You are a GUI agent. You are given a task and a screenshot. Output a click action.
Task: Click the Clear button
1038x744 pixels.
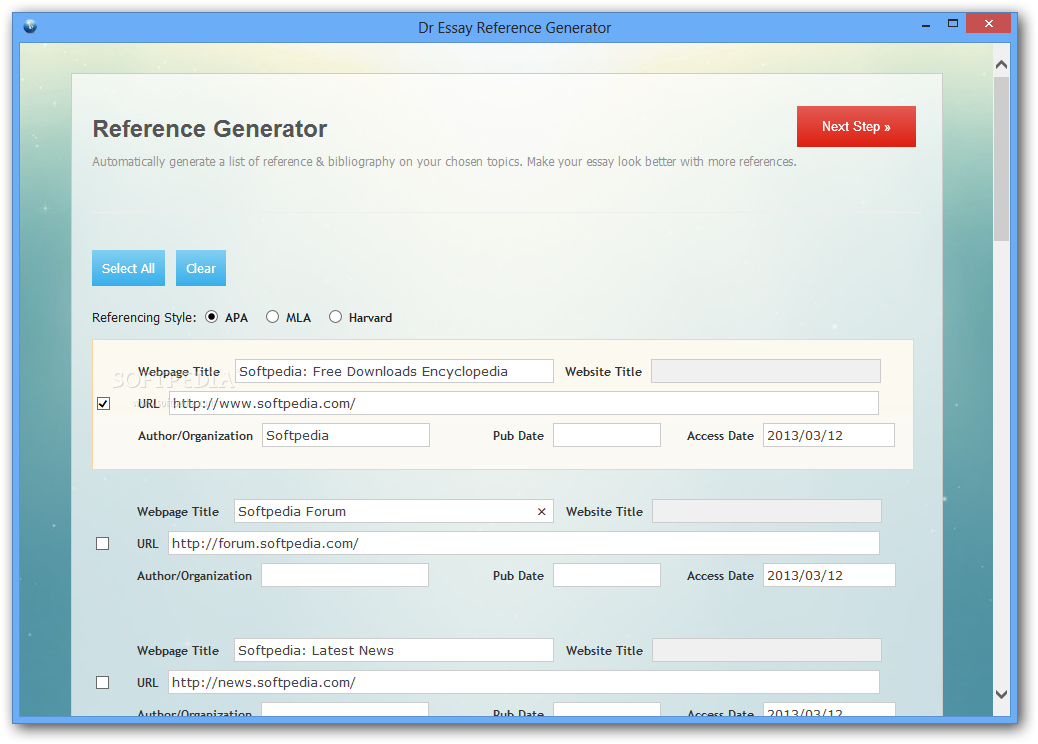(x=201, y=268)
